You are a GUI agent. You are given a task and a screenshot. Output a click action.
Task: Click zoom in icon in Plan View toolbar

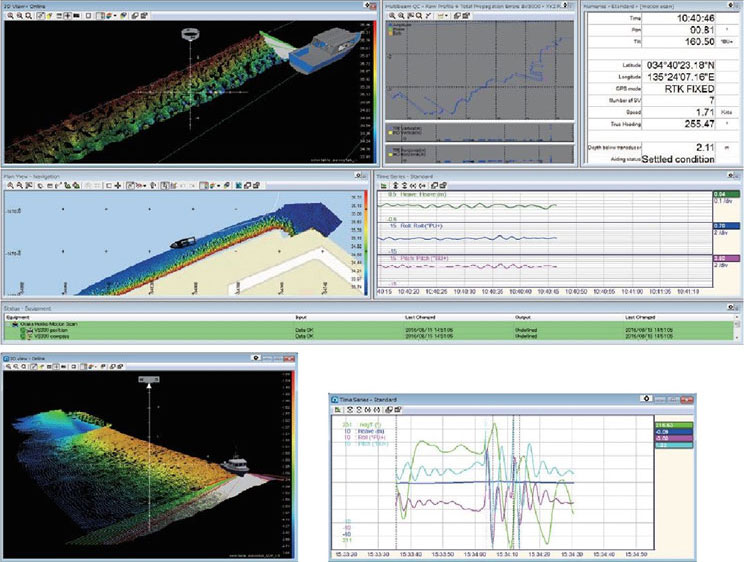point(8,185)
